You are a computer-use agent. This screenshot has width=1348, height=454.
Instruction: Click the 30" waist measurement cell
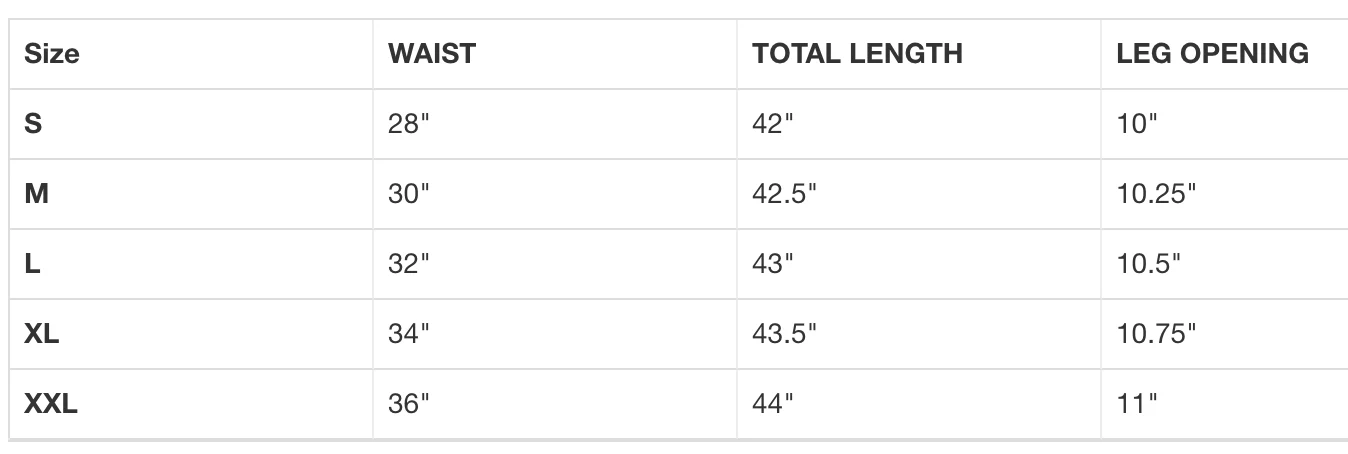(x=408, y=194)
